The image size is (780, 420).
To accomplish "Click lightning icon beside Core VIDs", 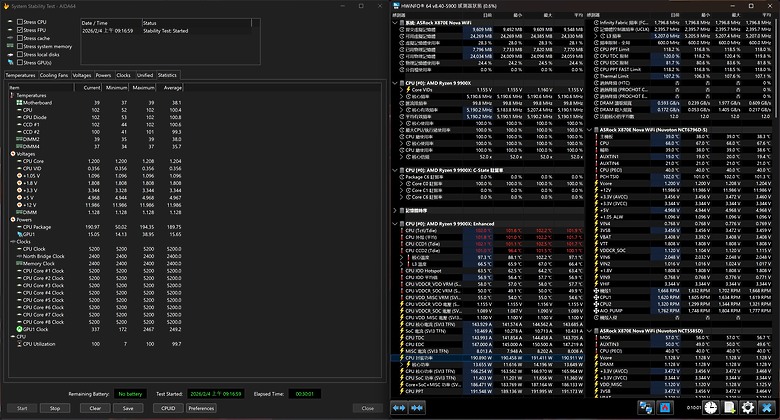I will coord(408,90).
